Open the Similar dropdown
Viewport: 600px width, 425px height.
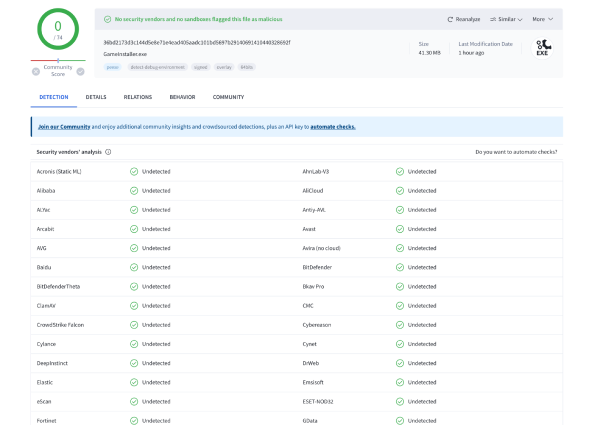(x=506, y=19)
